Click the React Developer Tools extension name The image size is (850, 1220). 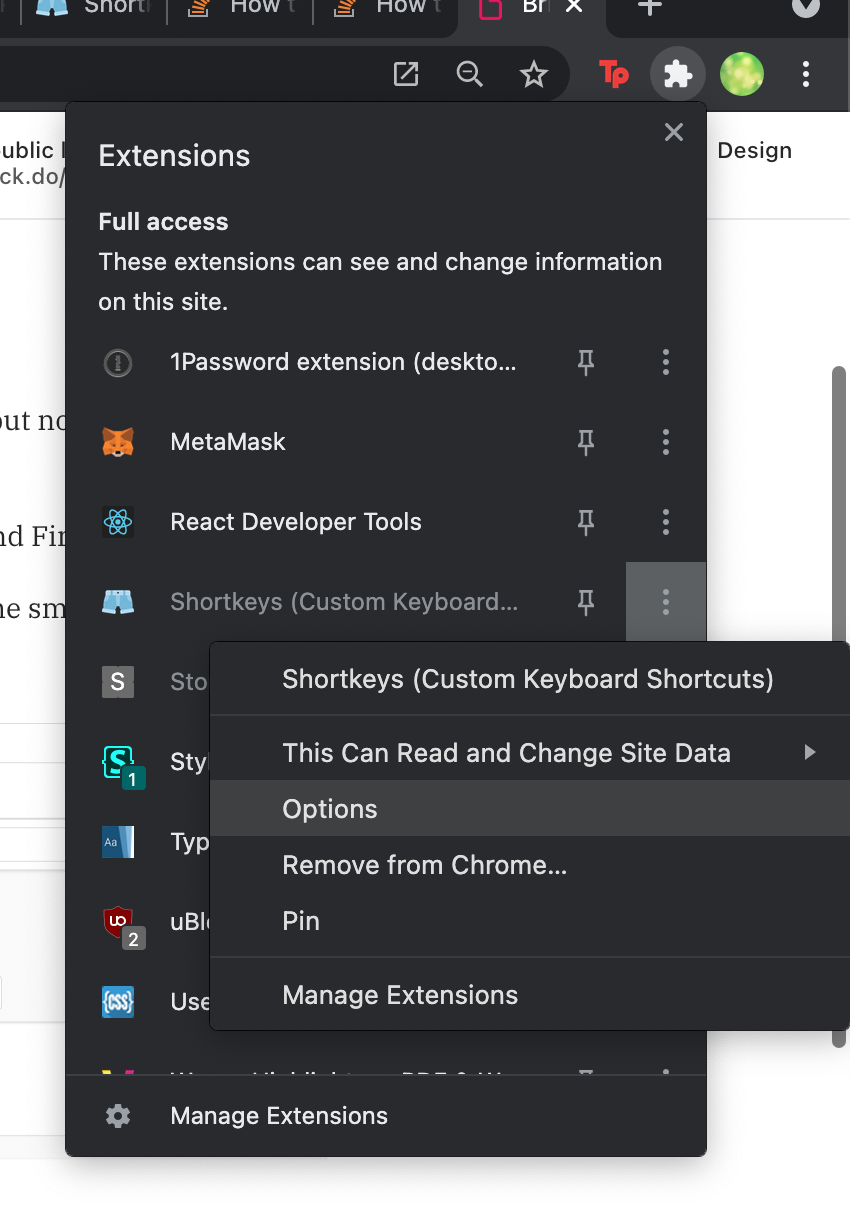point(296,522)
